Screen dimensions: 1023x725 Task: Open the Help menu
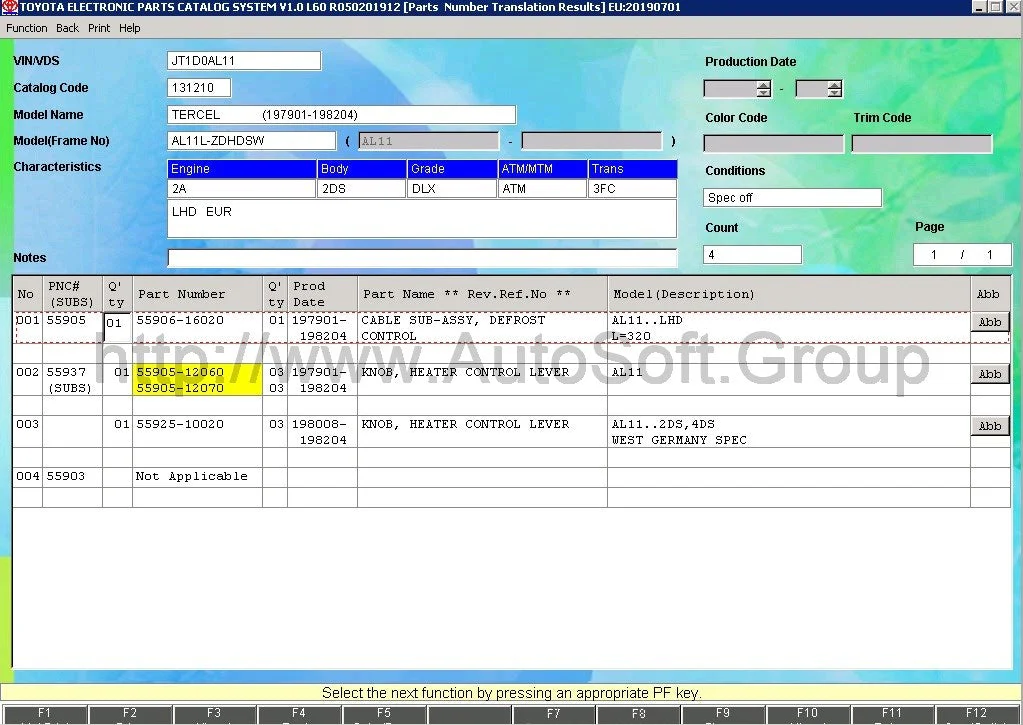(x=130, y=28)
